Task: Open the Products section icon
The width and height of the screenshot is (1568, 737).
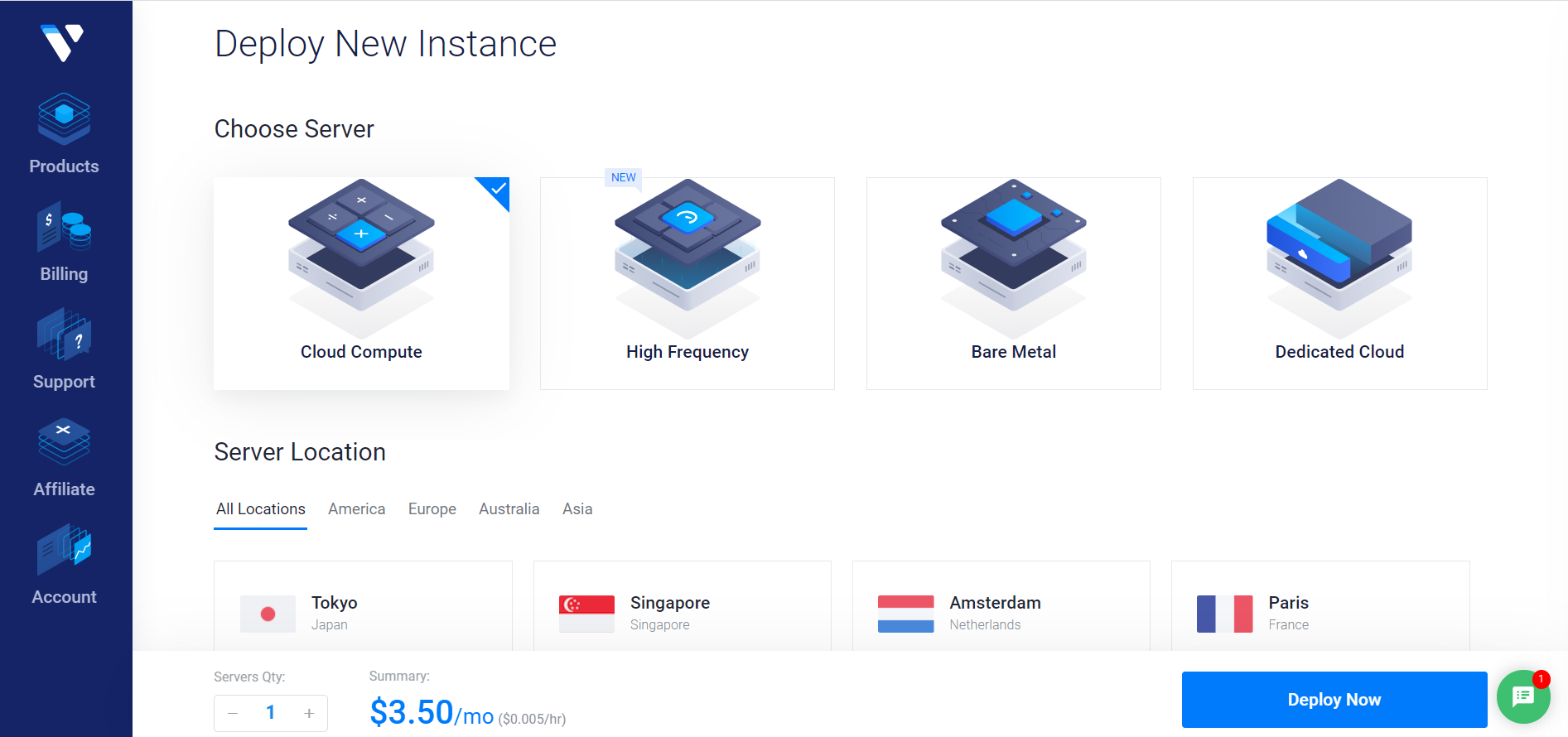Action: tap(64, 119)
